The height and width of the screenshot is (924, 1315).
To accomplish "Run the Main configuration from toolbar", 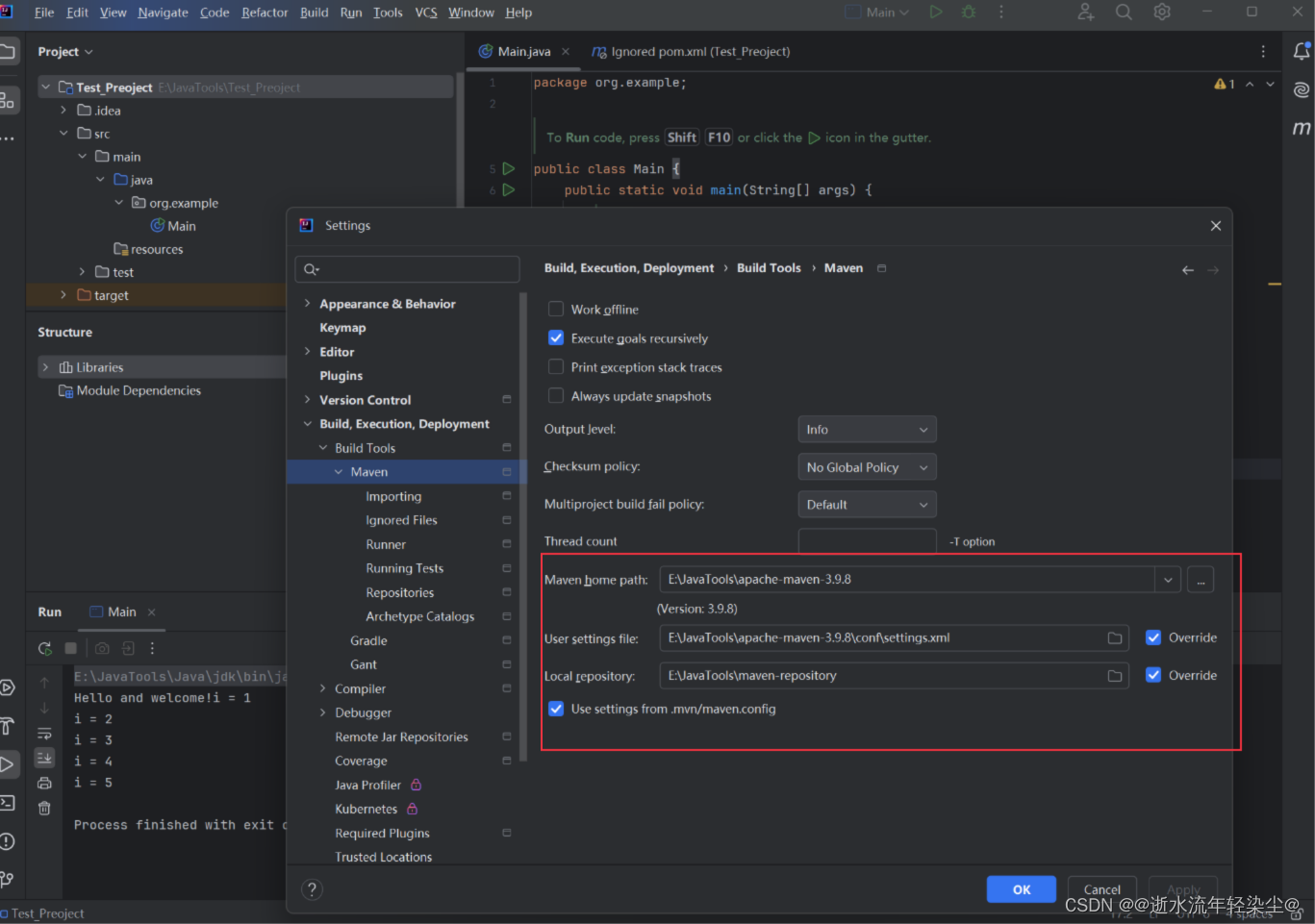I will (x=936, y=12).
